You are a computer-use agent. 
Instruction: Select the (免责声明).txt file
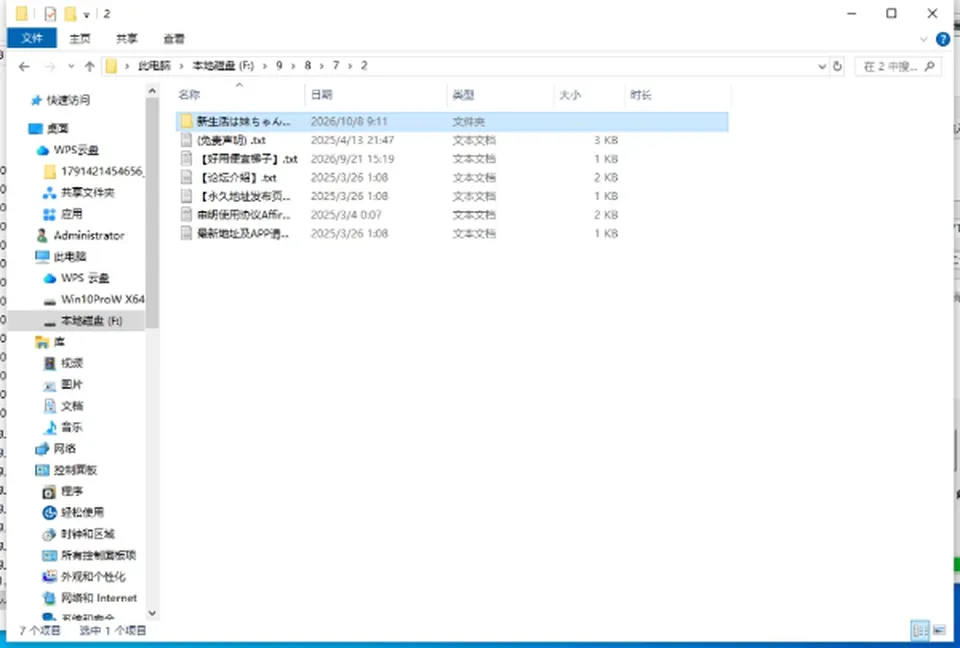pyautogui.click(x=452, y=140)
